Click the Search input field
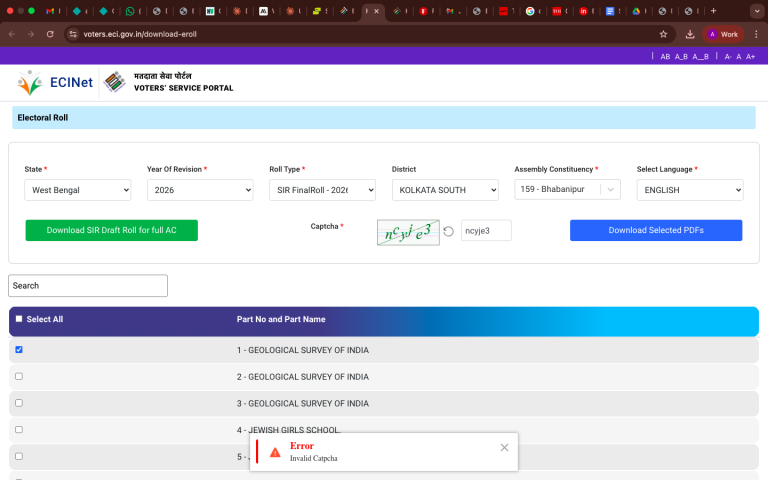This screenshot has height=480, width=768. tap(88, 286)
